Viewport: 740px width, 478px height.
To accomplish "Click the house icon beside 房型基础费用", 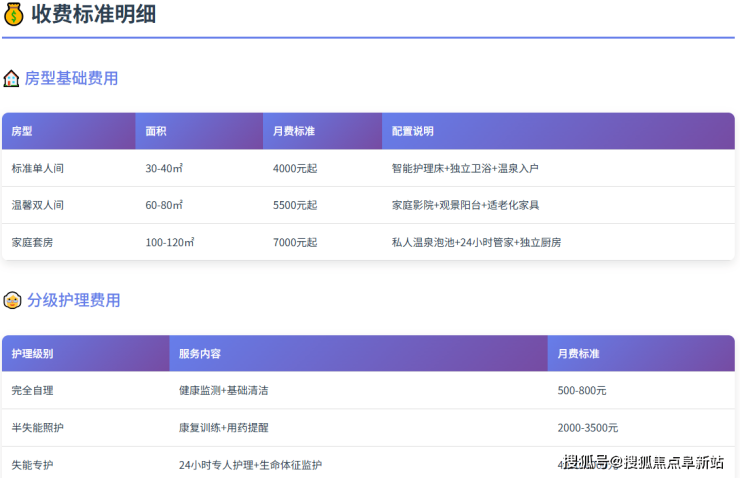I will pos(12,78).
